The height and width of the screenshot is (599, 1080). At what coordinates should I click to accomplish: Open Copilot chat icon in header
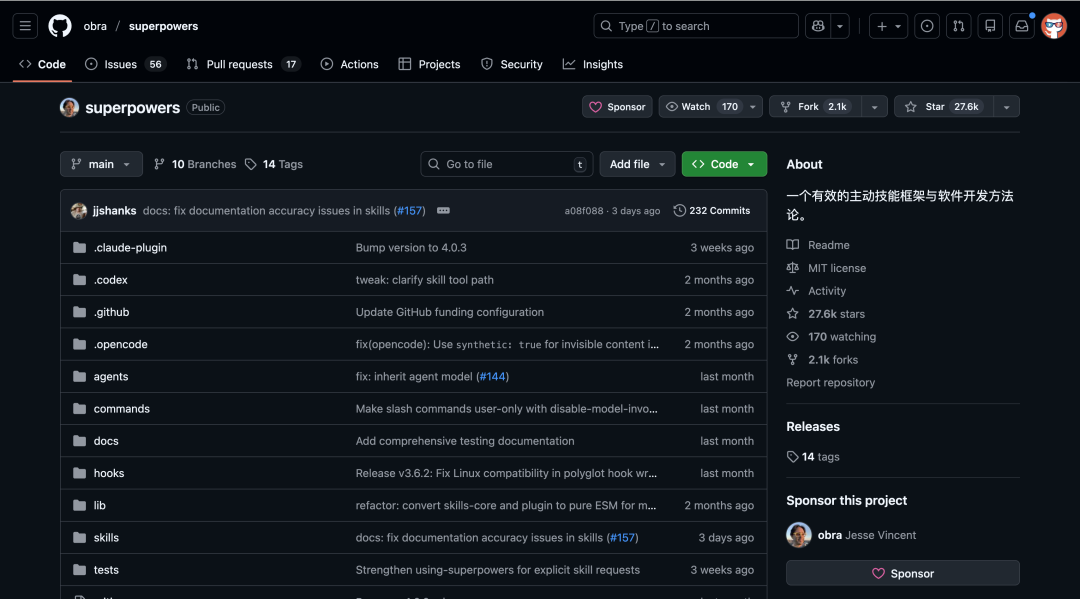point(818,26)
